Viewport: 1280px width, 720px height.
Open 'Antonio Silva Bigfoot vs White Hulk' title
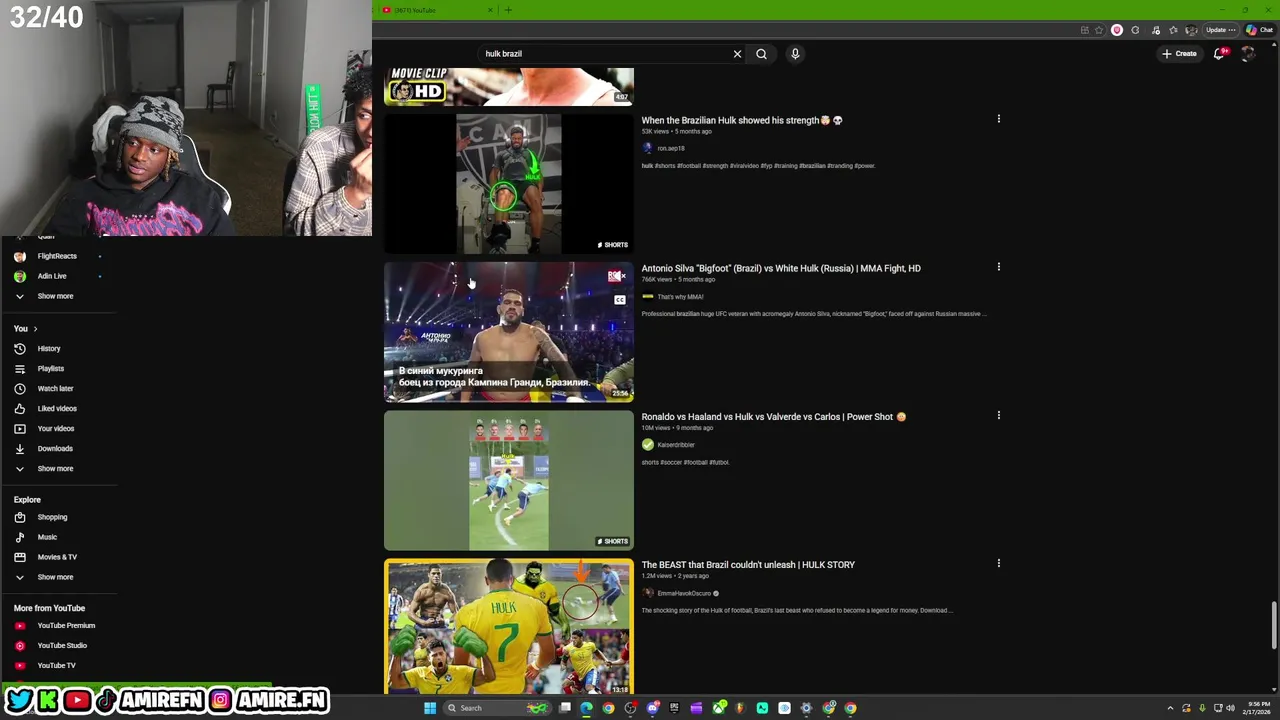[781, 268]
